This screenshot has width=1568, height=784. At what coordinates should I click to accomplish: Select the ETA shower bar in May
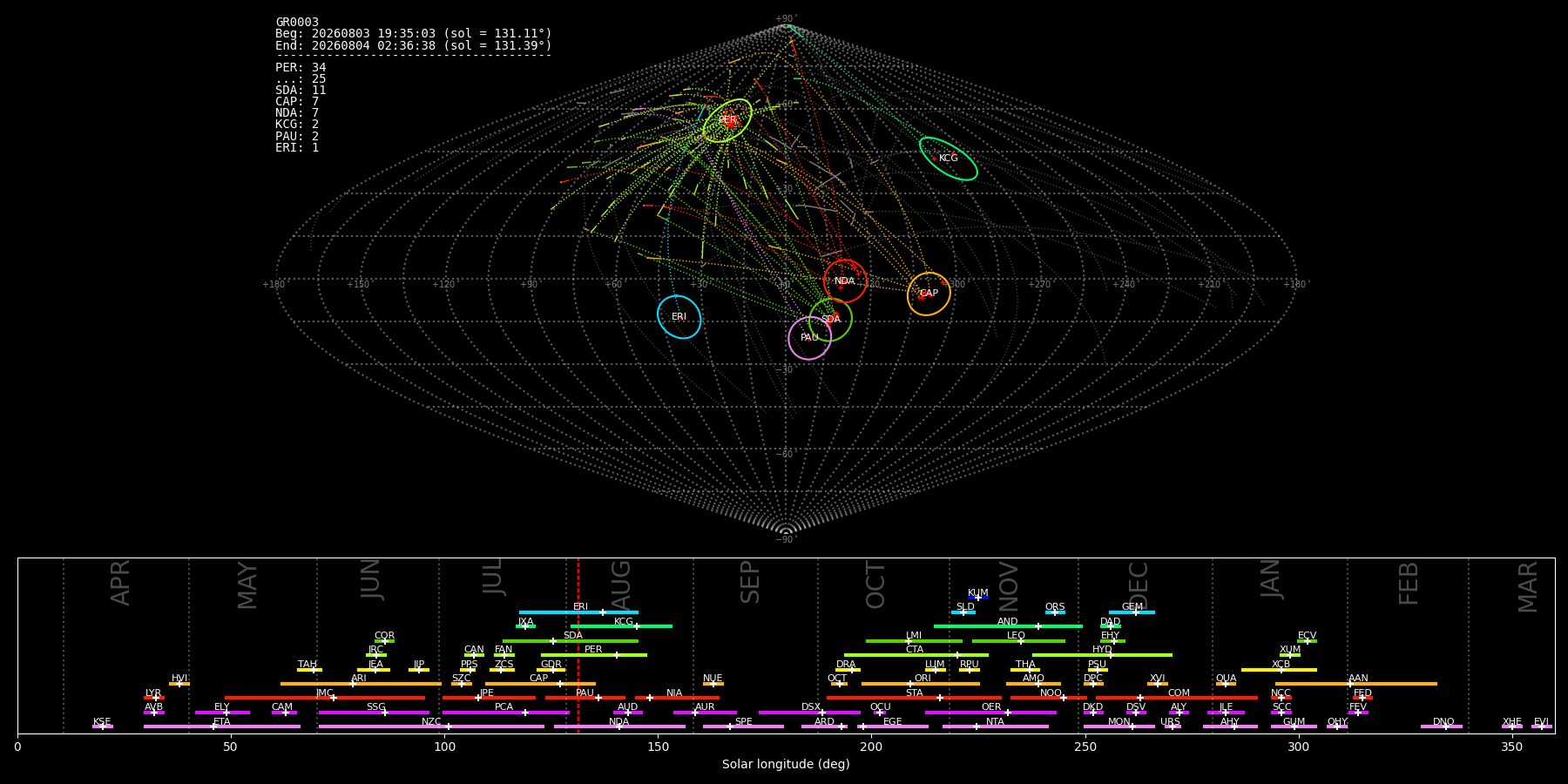[222, 727]
